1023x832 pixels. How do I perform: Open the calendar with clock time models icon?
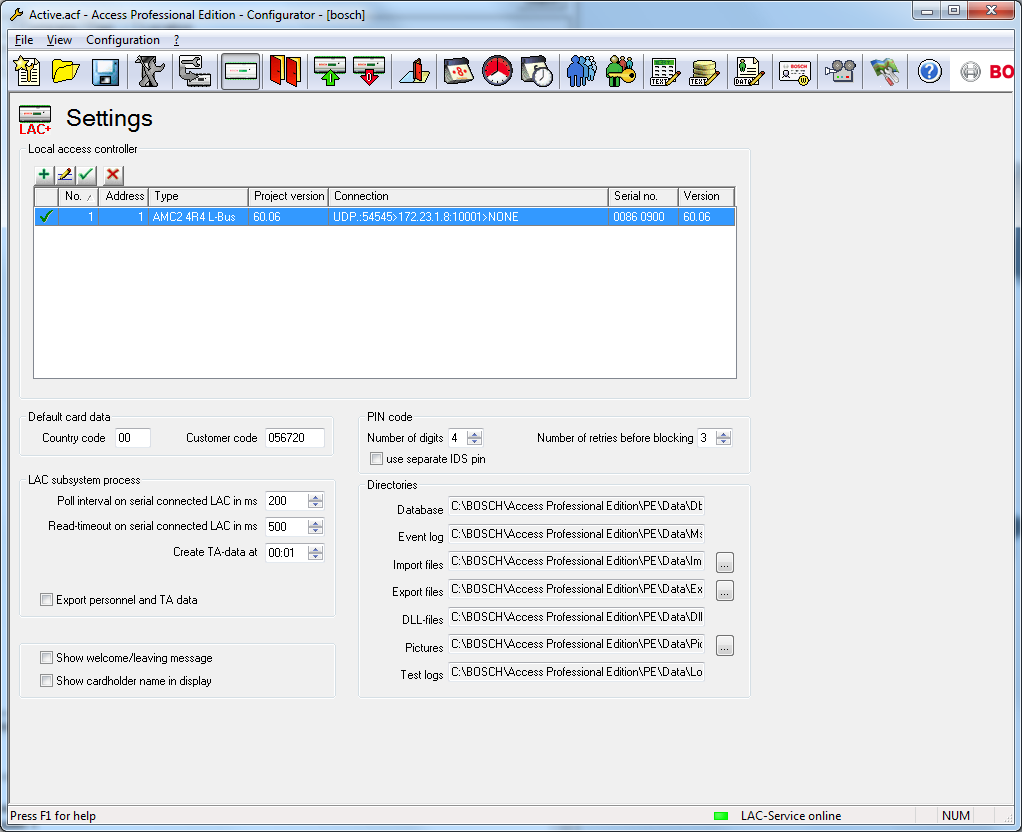click(x=537, y=71)
